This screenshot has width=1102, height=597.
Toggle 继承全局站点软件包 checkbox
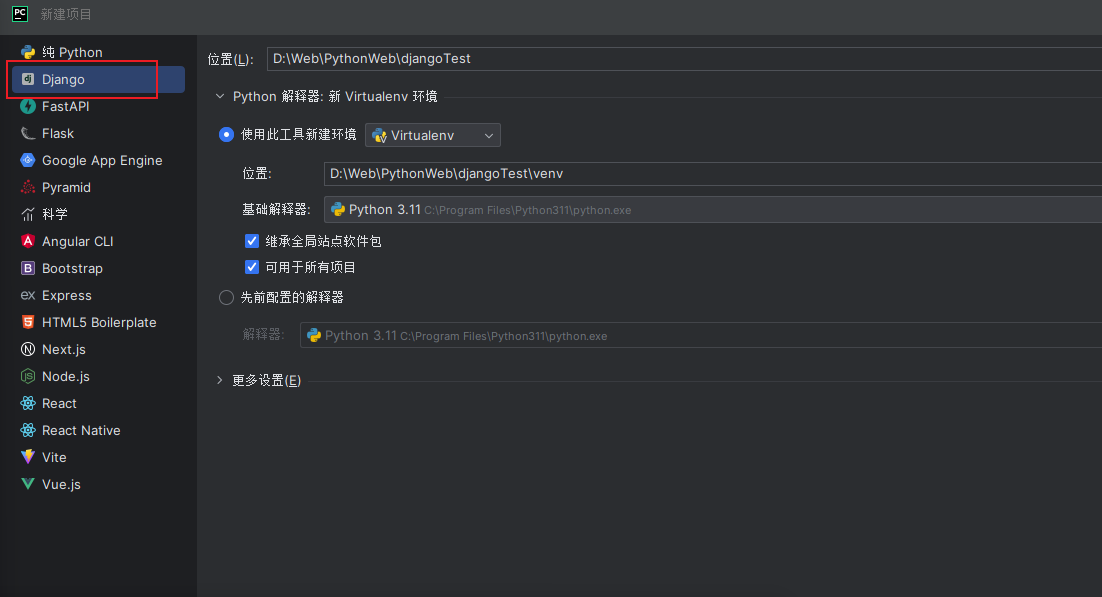(252, 241)
